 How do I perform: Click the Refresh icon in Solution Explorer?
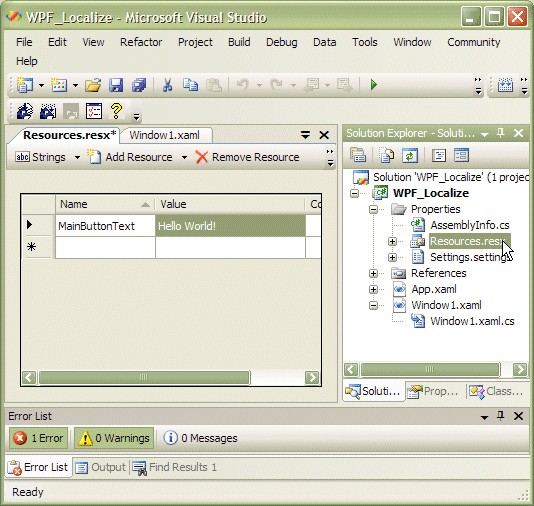pos(410,155)
